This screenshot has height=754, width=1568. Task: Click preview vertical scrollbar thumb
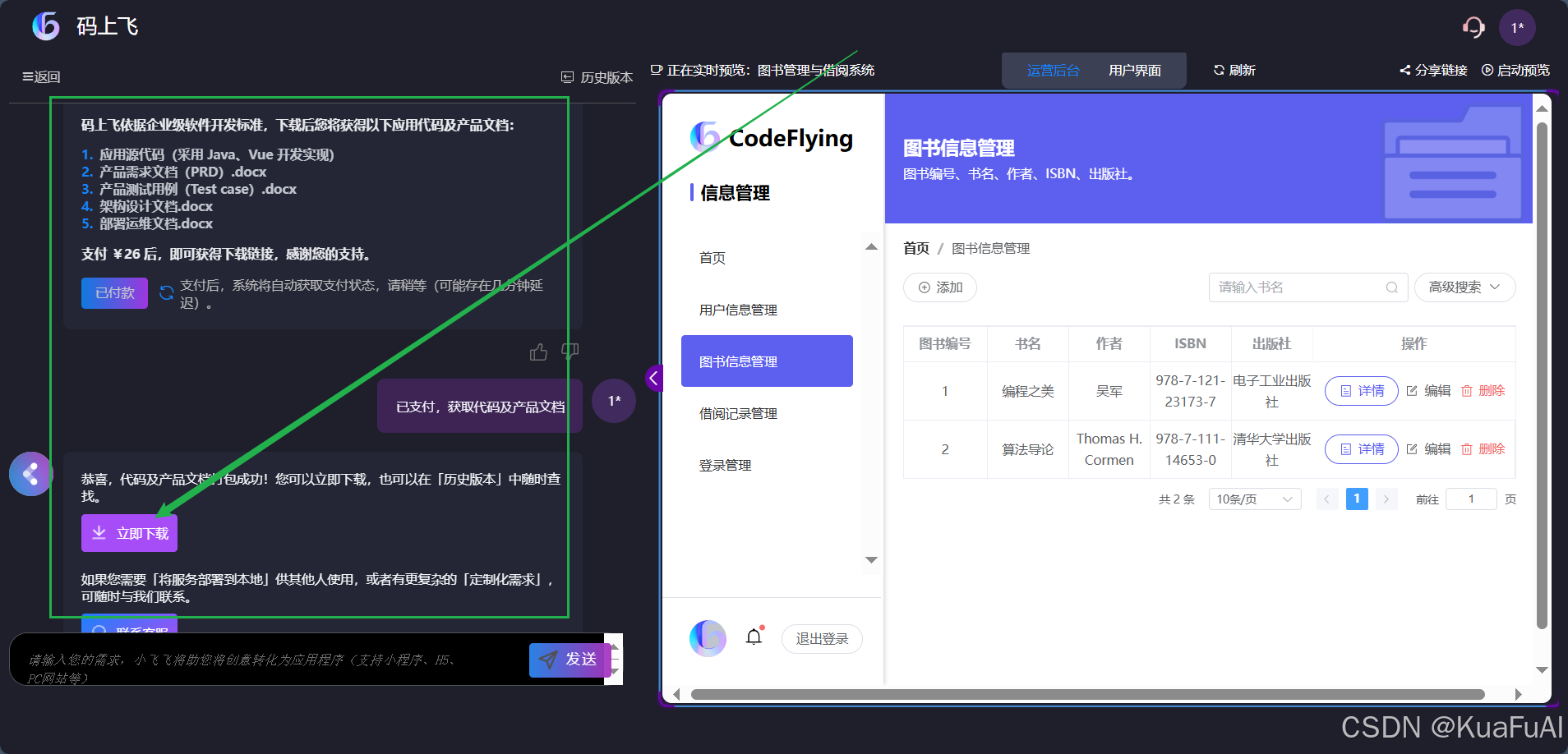(x=1542, y=375)
